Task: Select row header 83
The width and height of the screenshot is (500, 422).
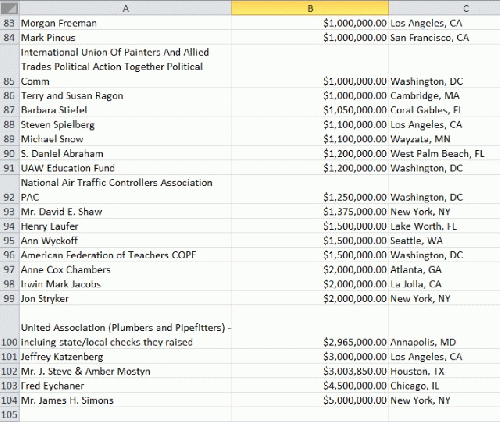Action: (x=10, y=23)
